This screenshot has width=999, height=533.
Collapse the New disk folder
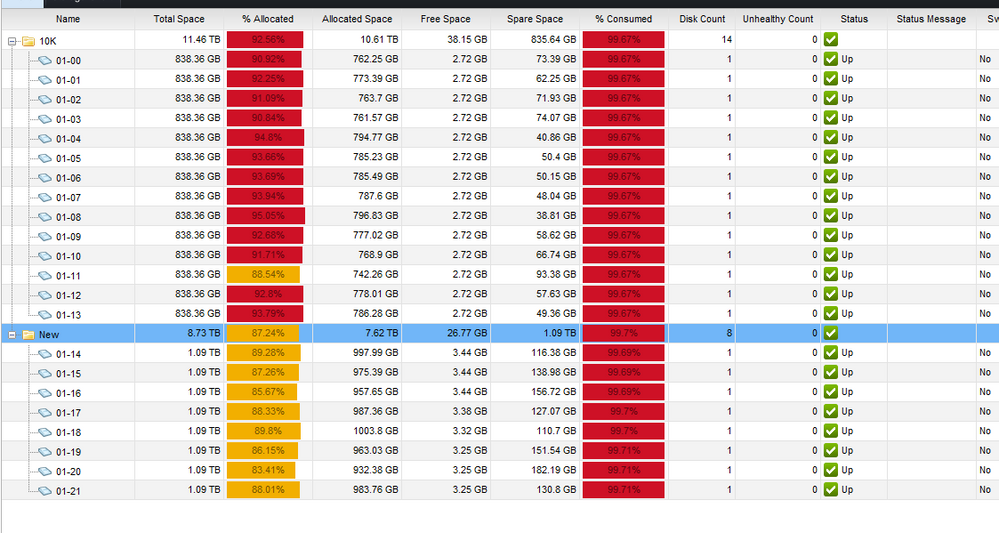[x=12, y=334]
